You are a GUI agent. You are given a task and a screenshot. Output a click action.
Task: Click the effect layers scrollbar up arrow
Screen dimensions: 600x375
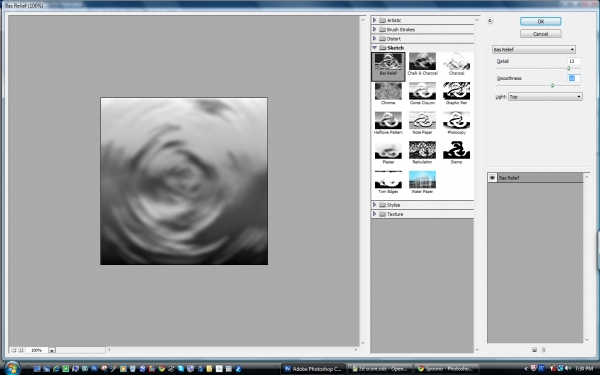point(586,176)
